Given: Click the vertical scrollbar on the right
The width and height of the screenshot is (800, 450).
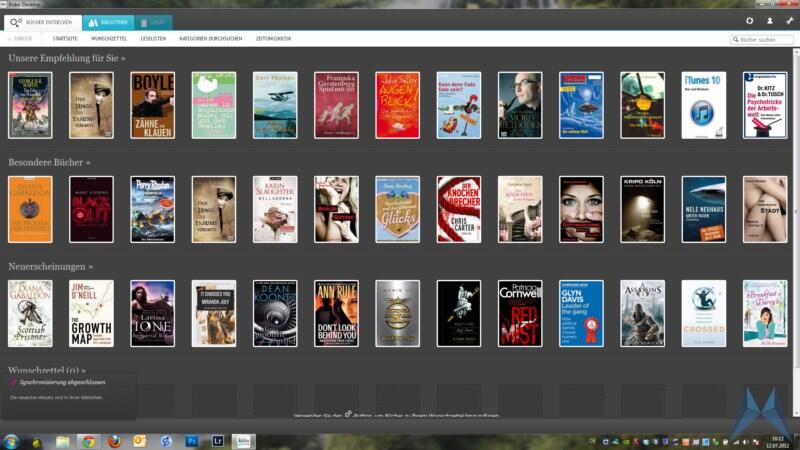Looking at the screenshot, I should [796, 209].
